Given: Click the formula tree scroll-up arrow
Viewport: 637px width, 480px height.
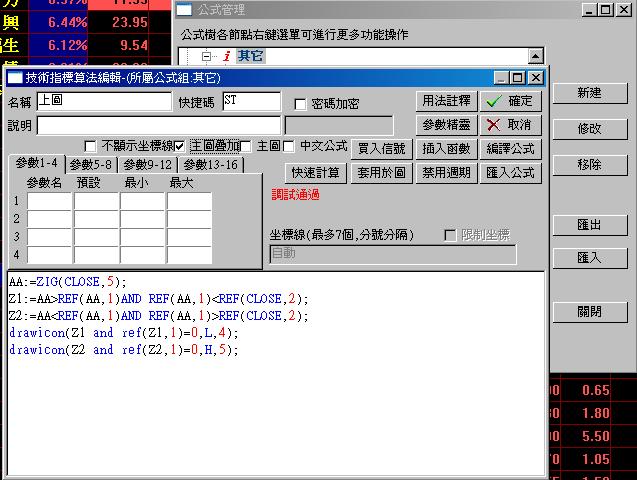Looking at the screenshot, I should [535, 57].
